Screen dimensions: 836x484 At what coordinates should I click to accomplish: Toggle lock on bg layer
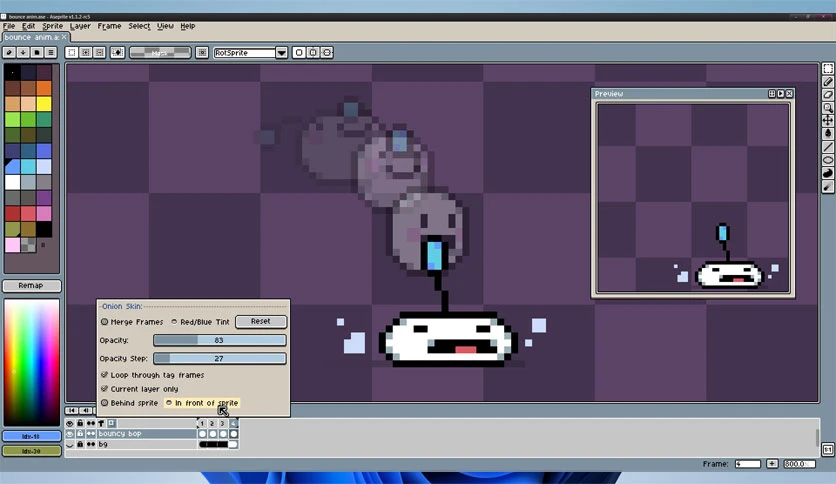pyautogui.click(x=80, y=445)
